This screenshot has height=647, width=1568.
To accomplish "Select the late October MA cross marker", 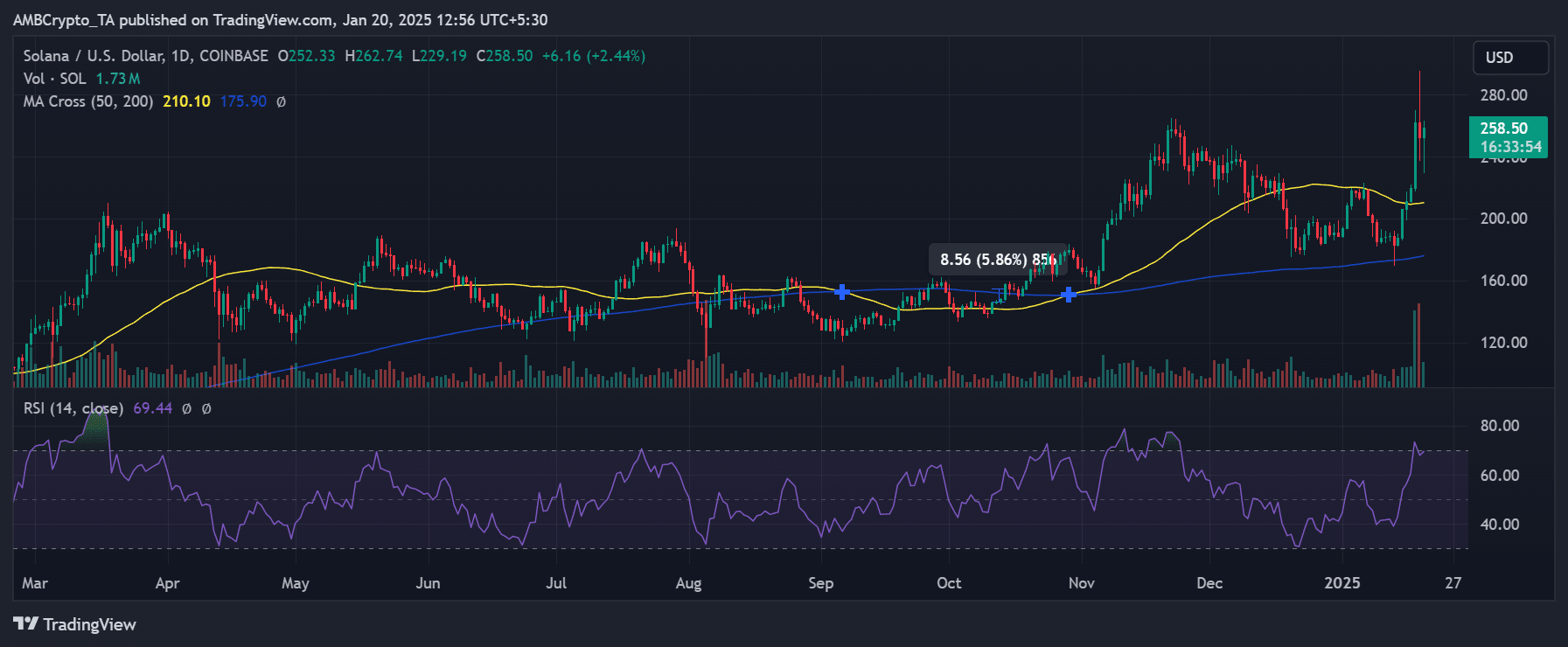I will tap(1068, 295).
